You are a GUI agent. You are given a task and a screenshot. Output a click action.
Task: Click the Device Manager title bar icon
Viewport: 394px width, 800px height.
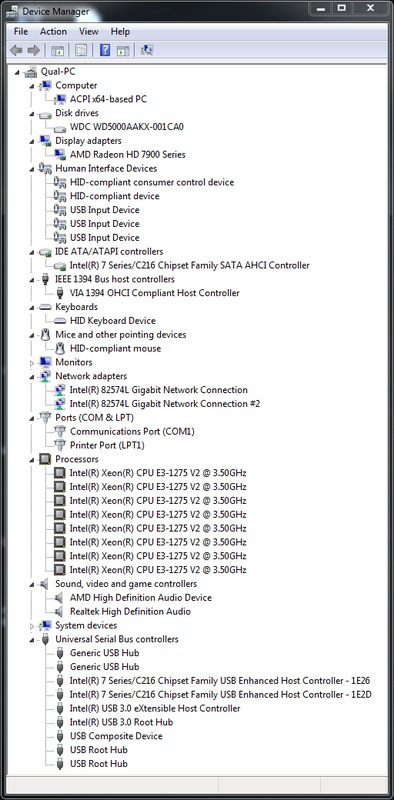click(13, 11)
